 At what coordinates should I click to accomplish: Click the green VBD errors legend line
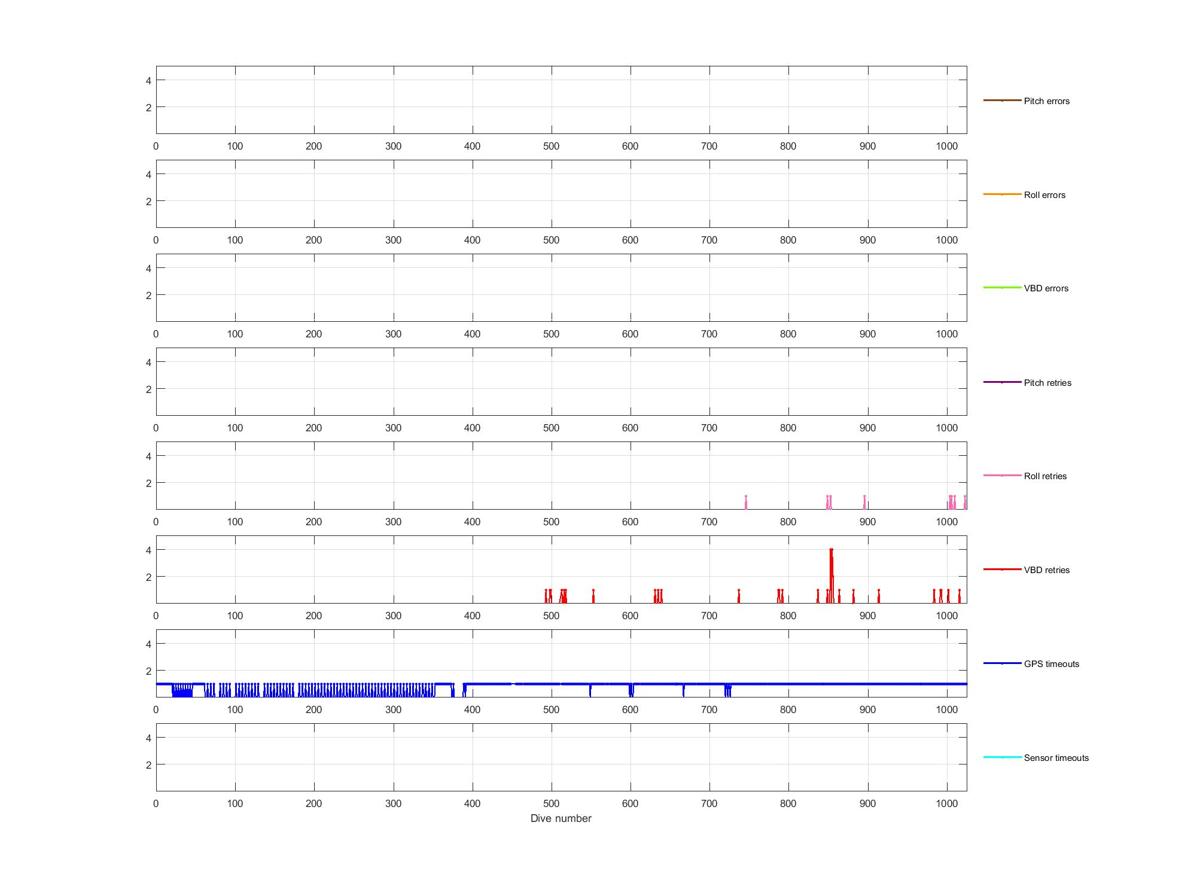click(1002, 288)
